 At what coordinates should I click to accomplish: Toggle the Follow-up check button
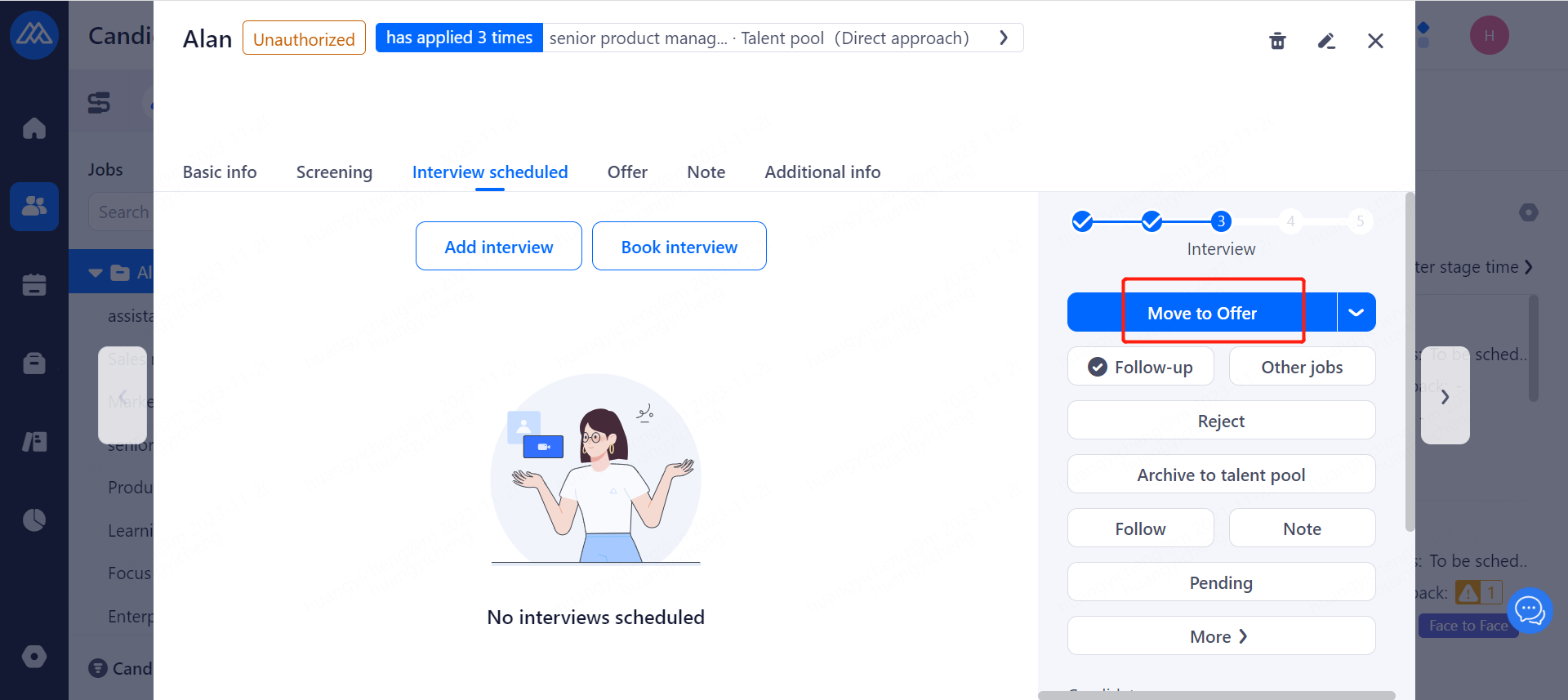click(1141, 367)
